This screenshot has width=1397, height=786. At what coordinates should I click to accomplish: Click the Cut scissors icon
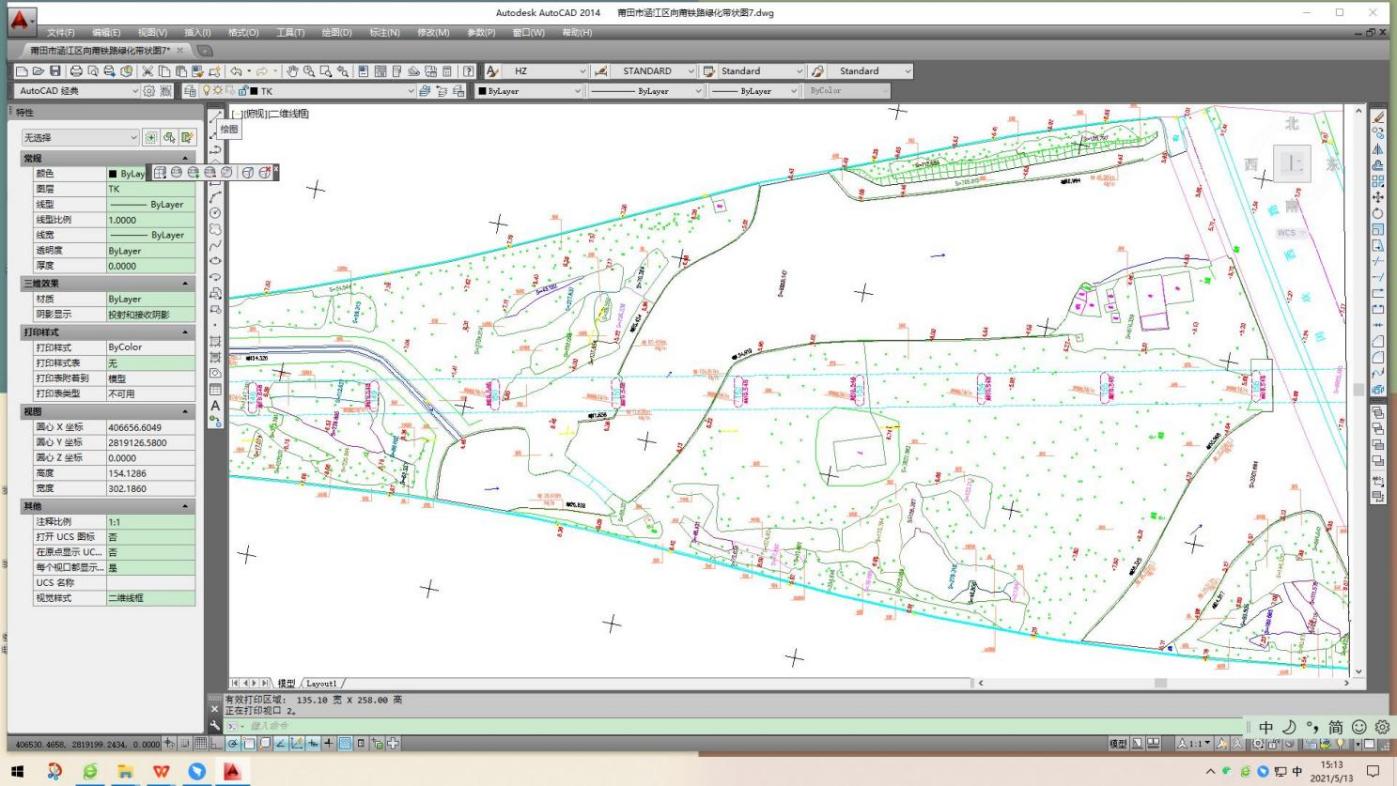147,71
